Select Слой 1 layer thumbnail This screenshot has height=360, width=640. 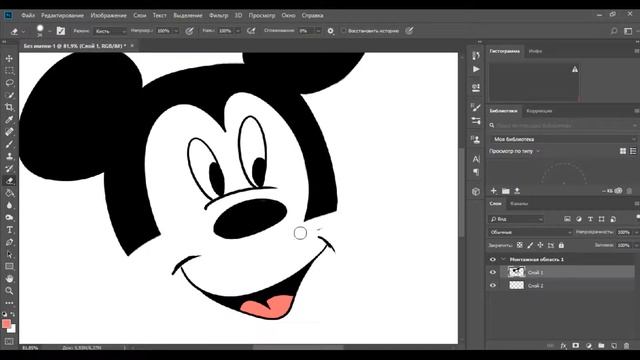516,272
